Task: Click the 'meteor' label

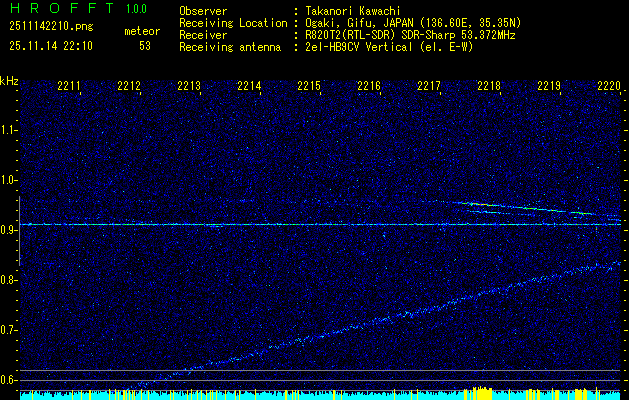Action: [142, 31]
